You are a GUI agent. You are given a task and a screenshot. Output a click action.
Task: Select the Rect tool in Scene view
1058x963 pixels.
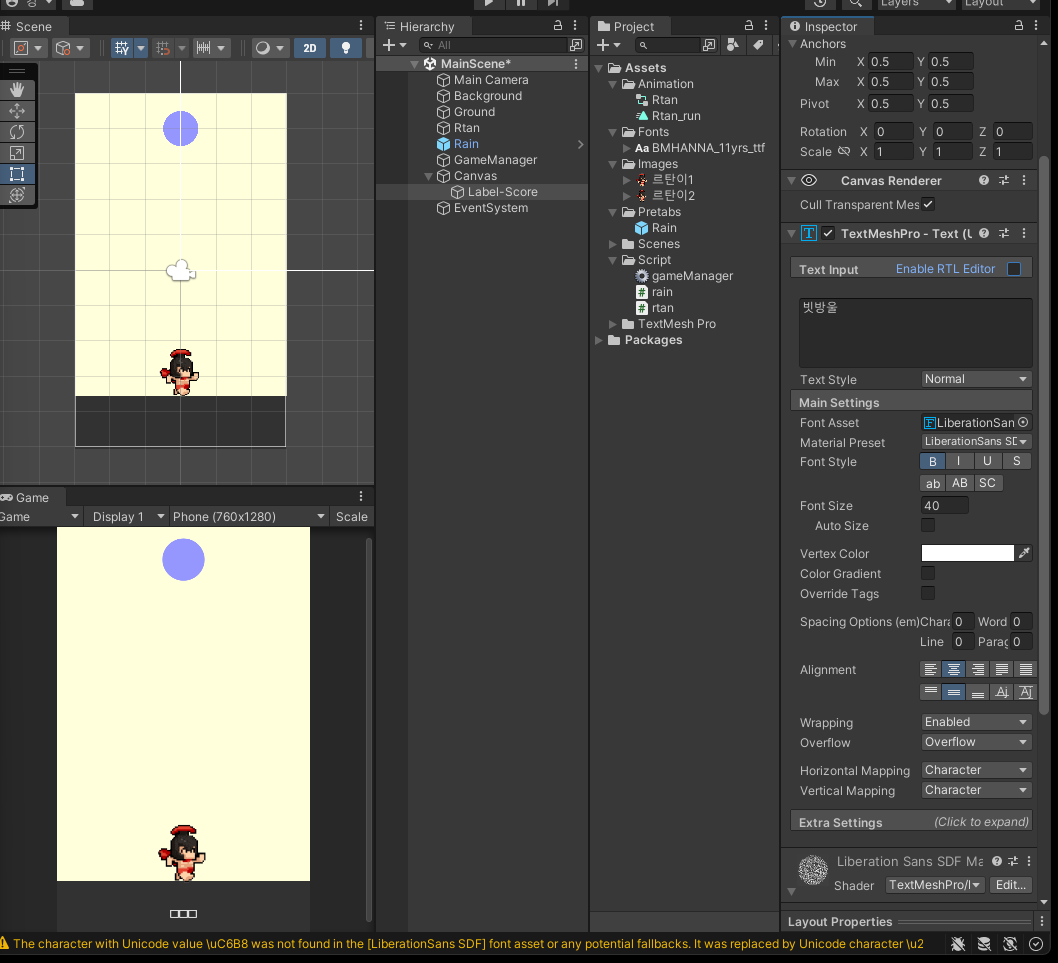17,174
